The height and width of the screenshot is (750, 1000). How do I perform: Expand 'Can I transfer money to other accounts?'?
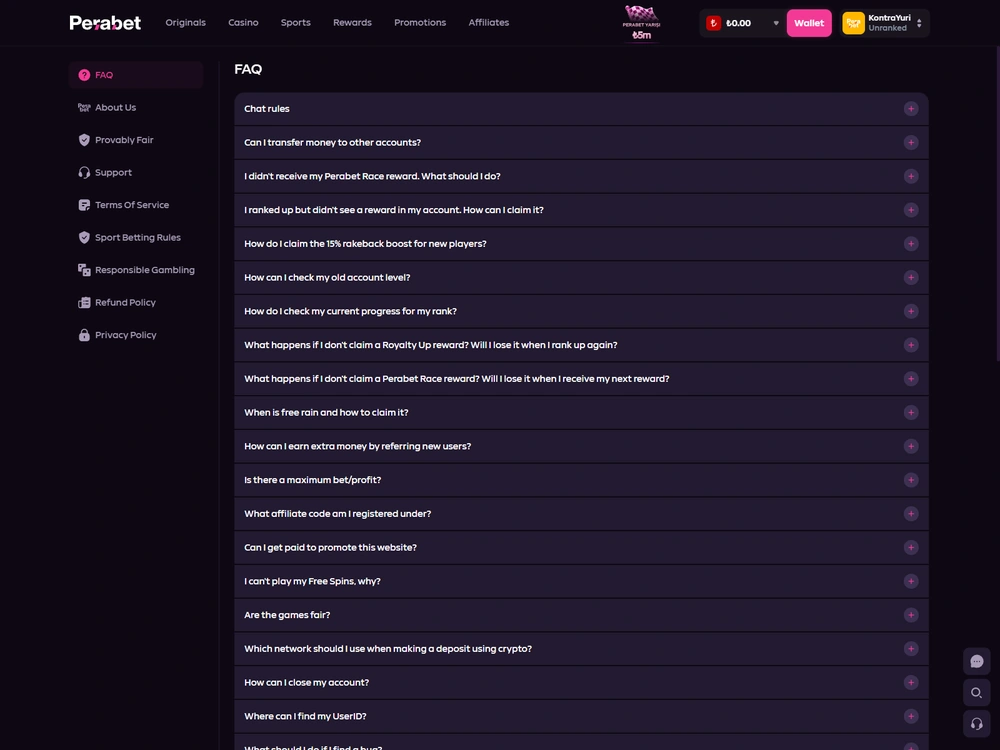coord(581,143)
